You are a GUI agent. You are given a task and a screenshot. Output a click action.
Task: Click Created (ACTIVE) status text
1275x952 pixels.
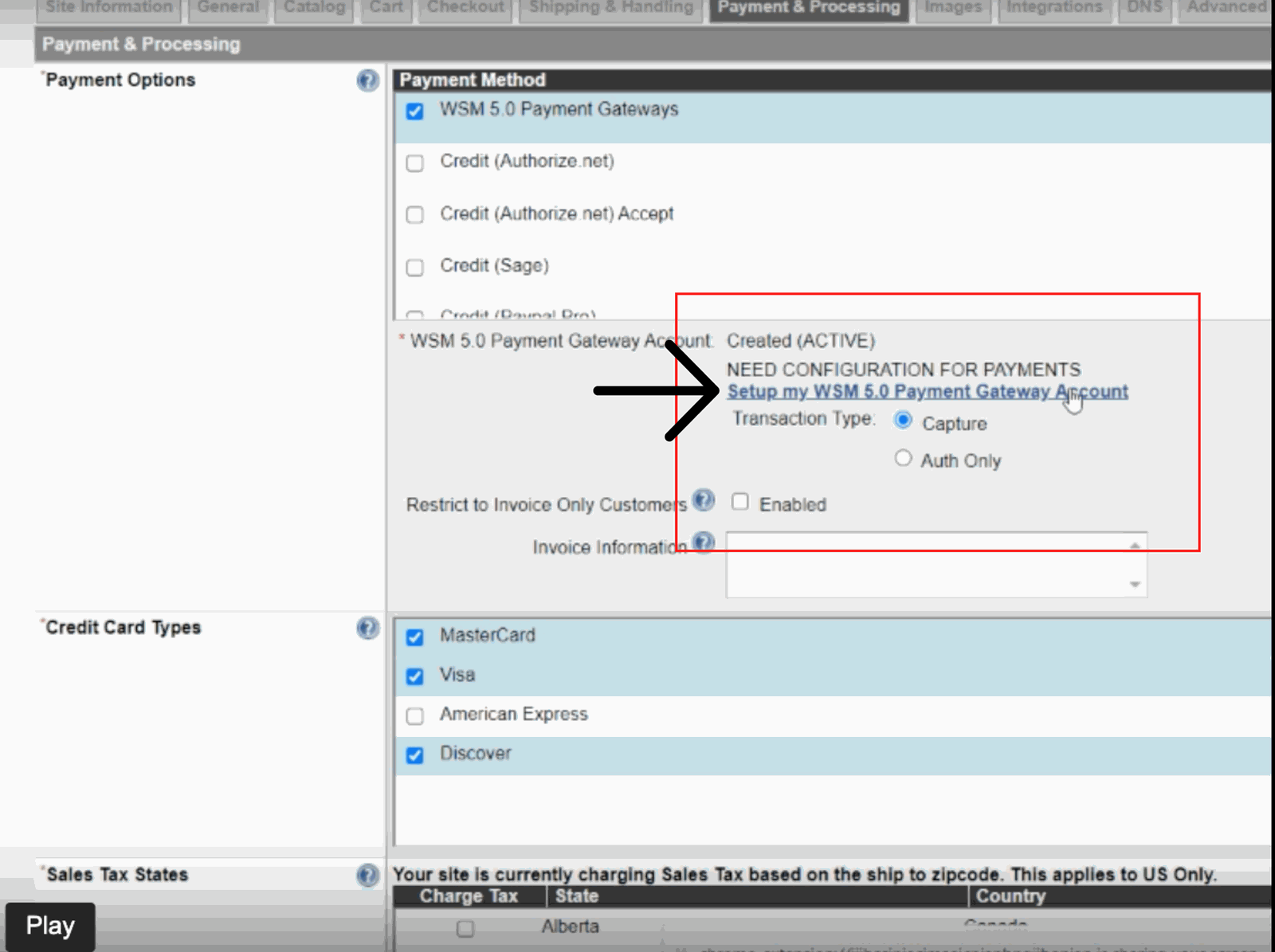(x=801, y=341)
